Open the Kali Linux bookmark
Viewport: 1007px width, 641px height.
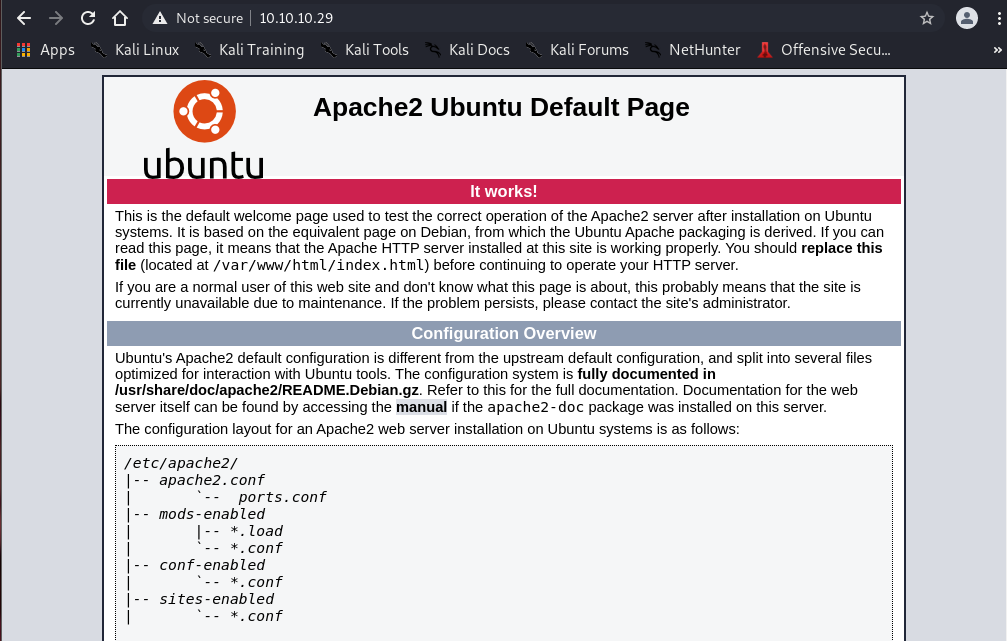pyautogui.click(x=135, y=49)
